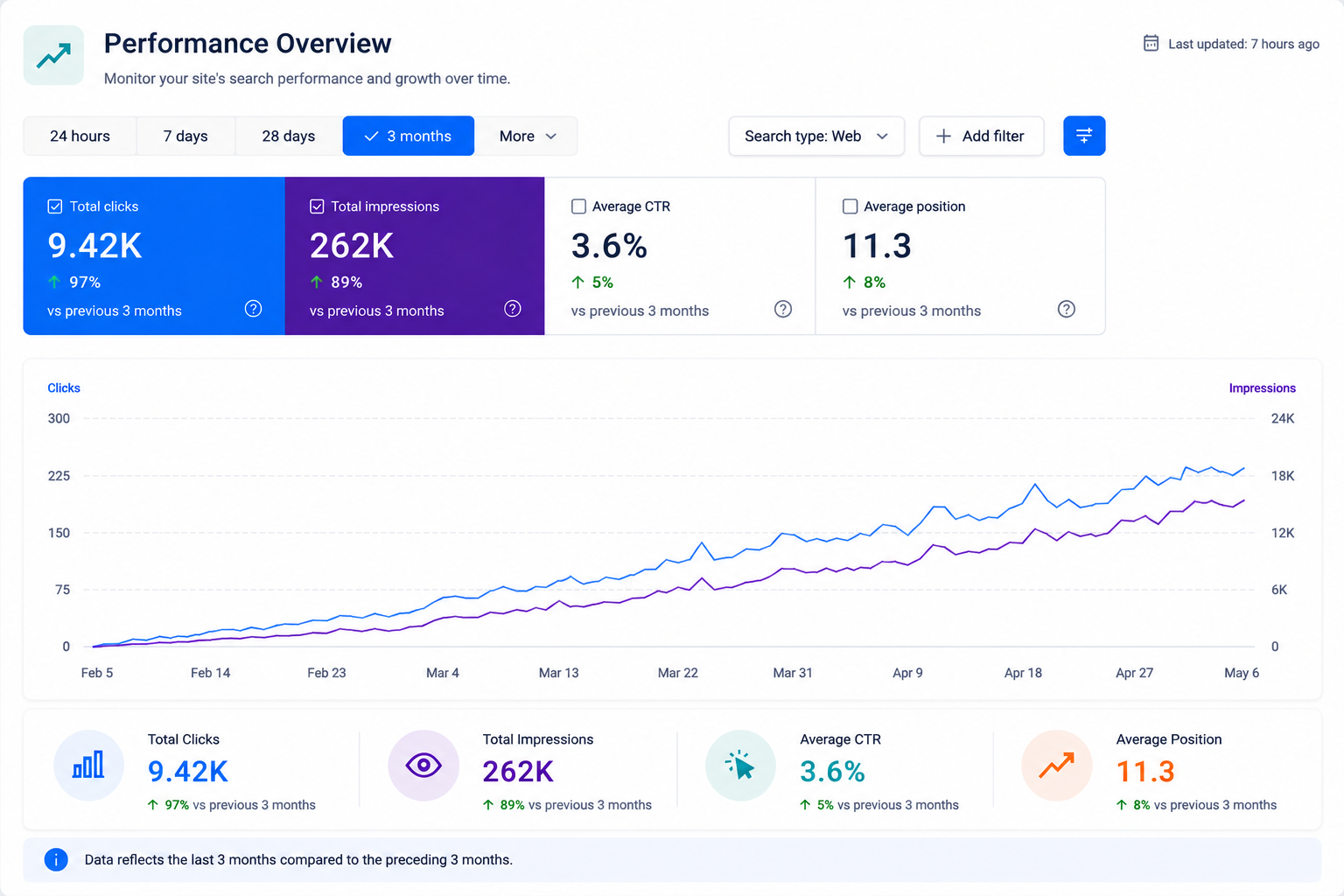Click the plus icon in Add filter

pos(943,136)
